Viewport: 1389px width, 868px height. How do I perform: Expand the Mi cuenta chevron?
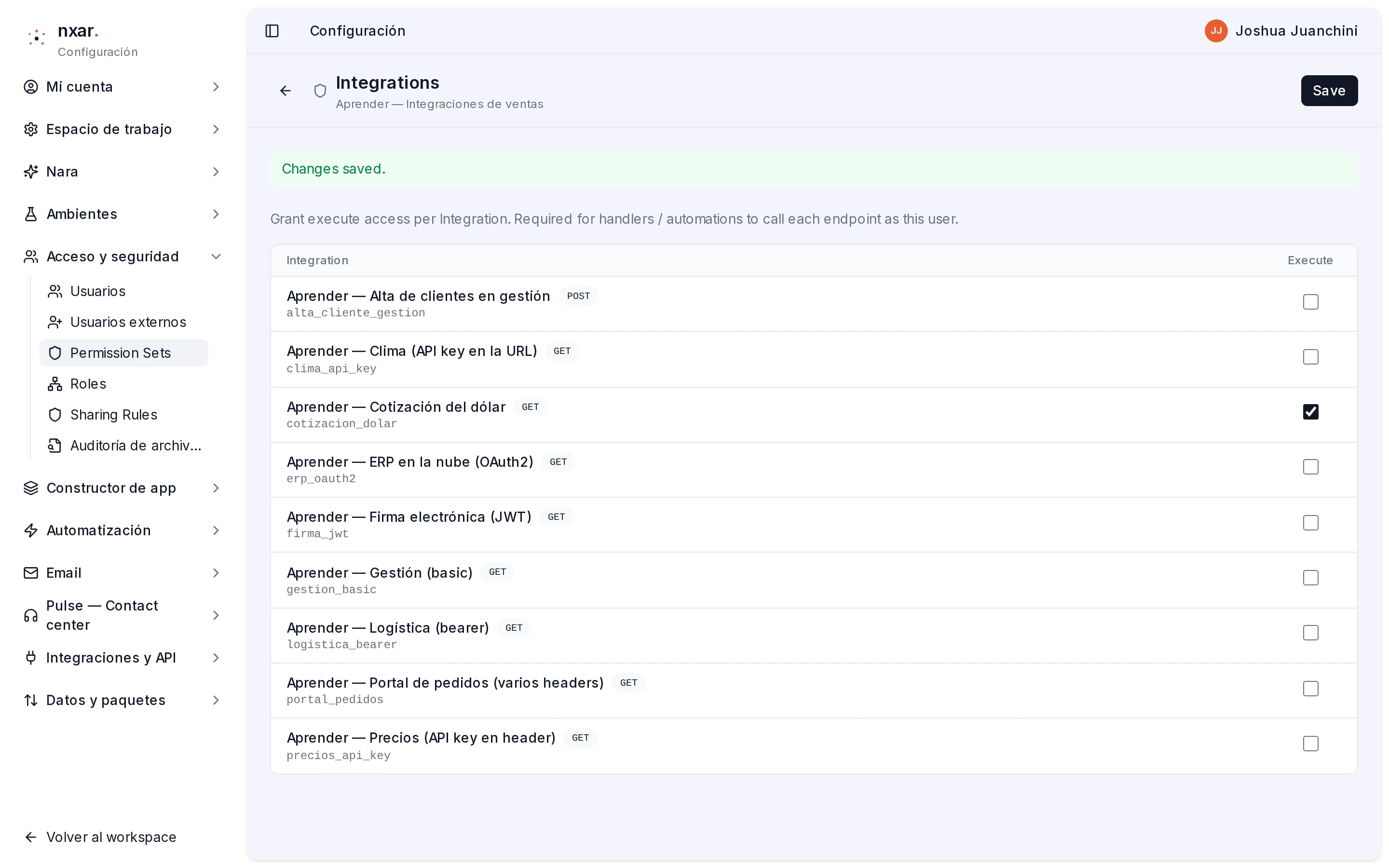[216, 87]
